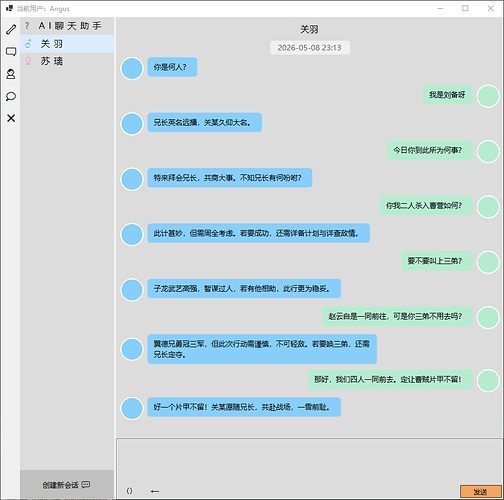Image resolution: width=504 pixels, height=500 pixels.
Task: Click green avatar beside 今日你到此所为何事?
Action: click(488, 151)
